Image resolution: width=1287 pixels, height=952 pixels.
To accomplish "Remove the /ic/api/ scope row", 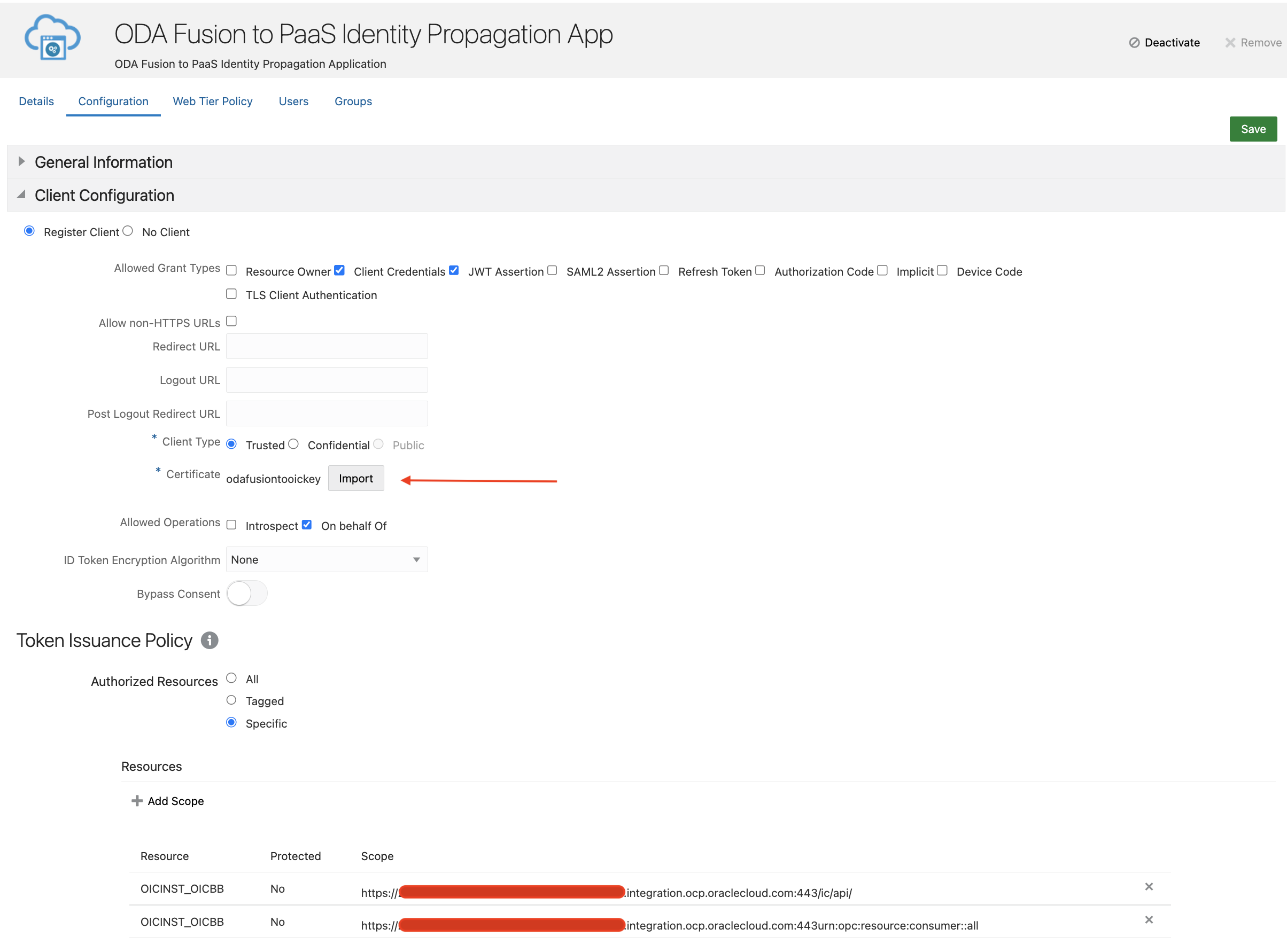I will click(1149, 887).
